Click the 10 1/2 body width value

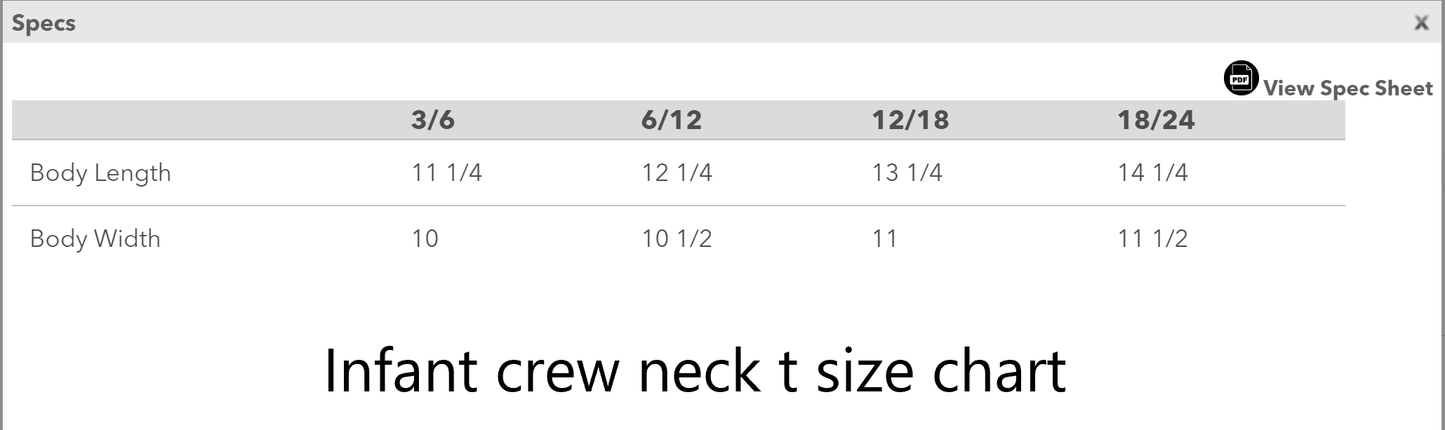pyautogui.click(x=677, y=239)
